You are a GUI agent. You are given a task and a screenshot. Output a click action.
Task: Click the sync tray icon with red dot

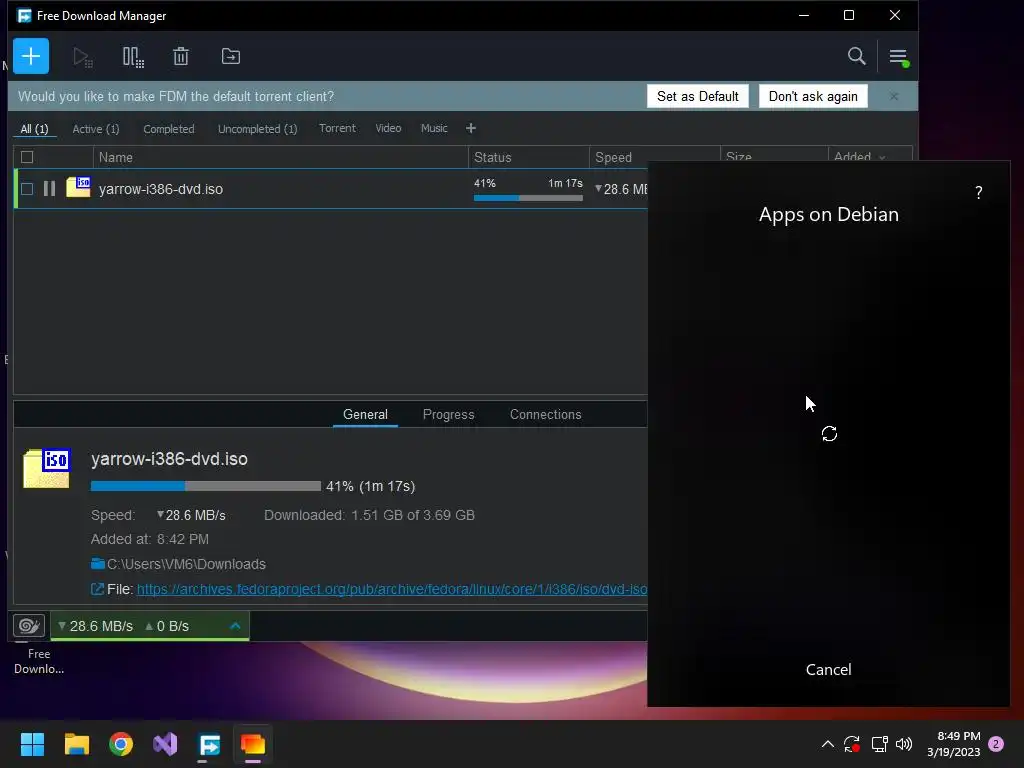click(852, 744)
